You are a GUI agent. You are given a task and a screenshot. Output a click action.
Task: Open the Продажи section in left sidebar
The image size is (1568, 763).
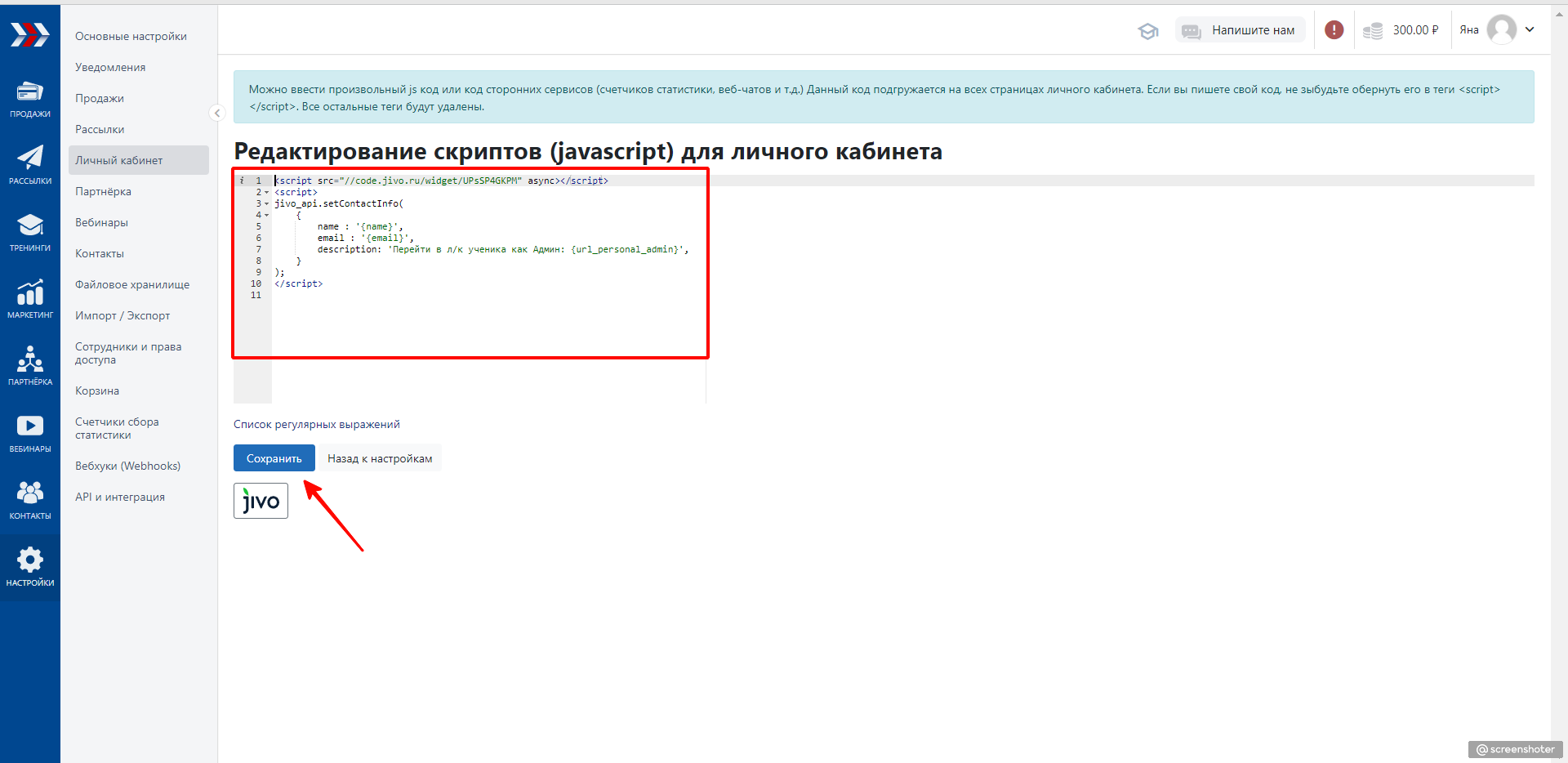click(x=30, y=99)
